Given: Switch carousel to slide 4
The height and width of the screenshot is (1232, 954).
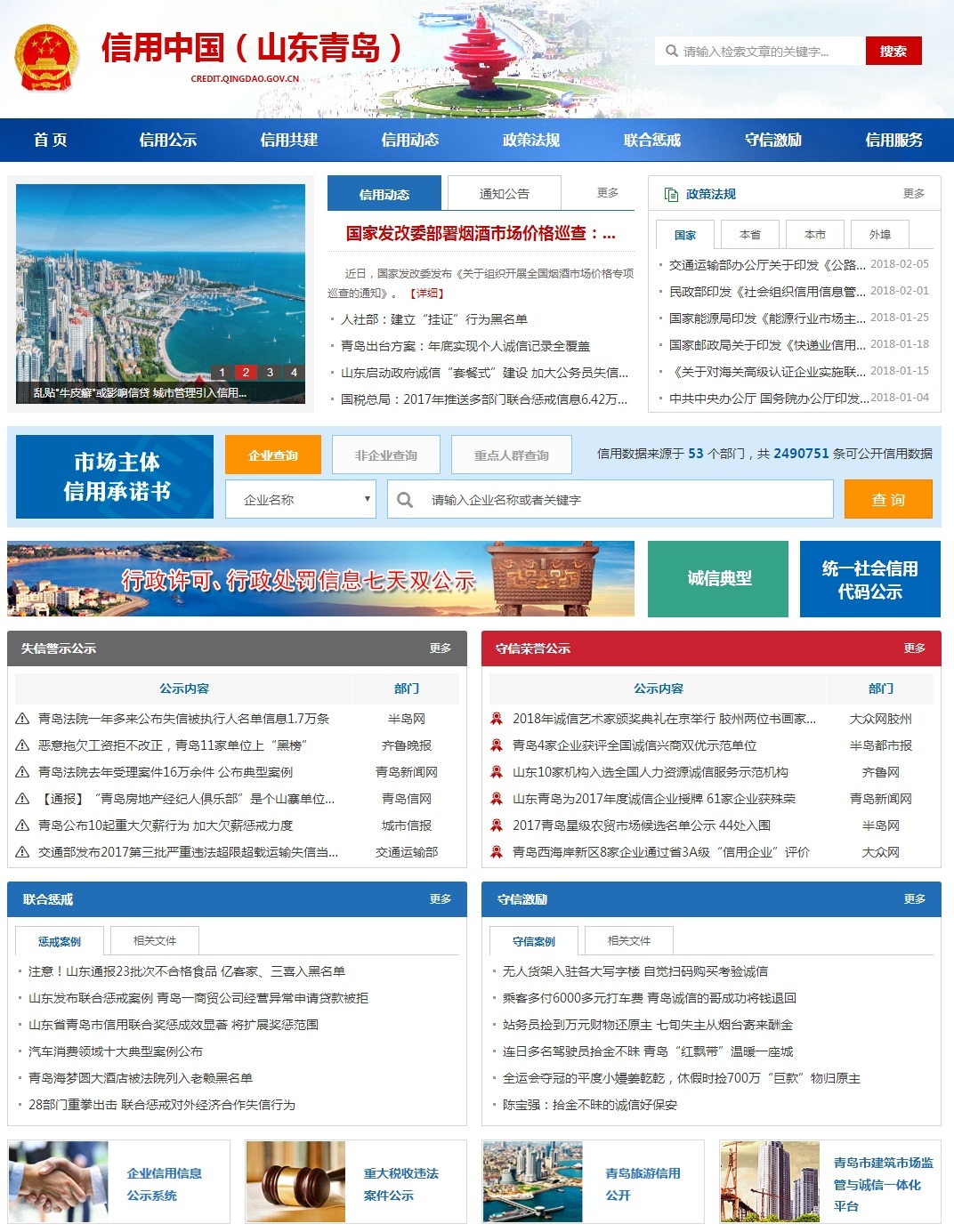Looking at the screenshot, I should pyautogui.click(x=294, y=373).
